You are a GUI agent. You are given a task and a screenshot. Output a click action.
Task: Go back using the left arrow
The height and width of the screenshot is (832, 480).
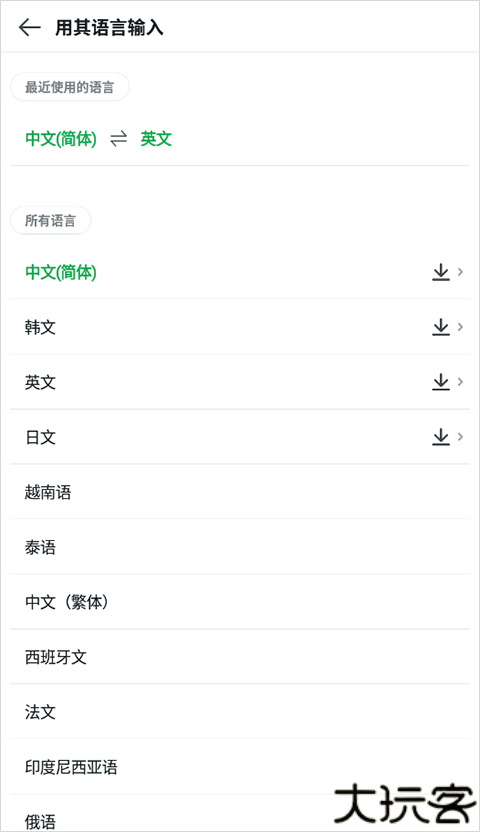point(30,27)
